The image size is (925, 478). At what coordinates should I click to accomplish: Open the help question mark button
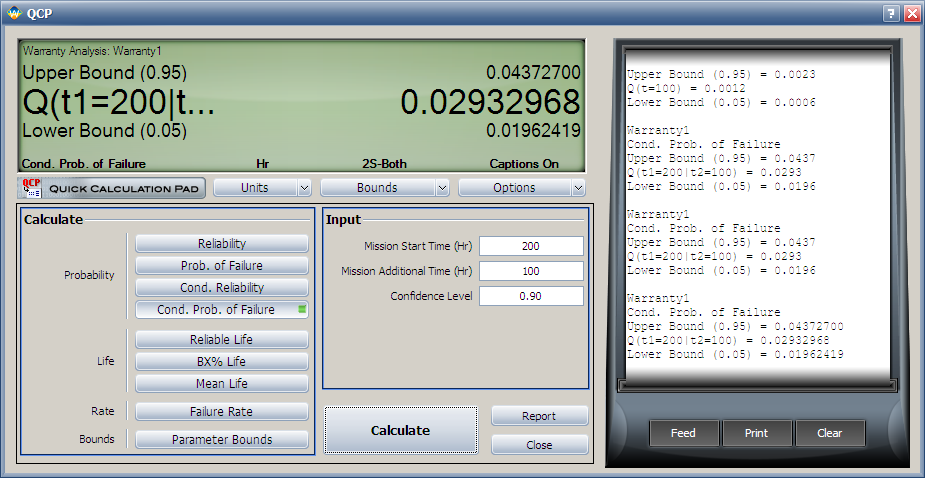tap(891, 13)
